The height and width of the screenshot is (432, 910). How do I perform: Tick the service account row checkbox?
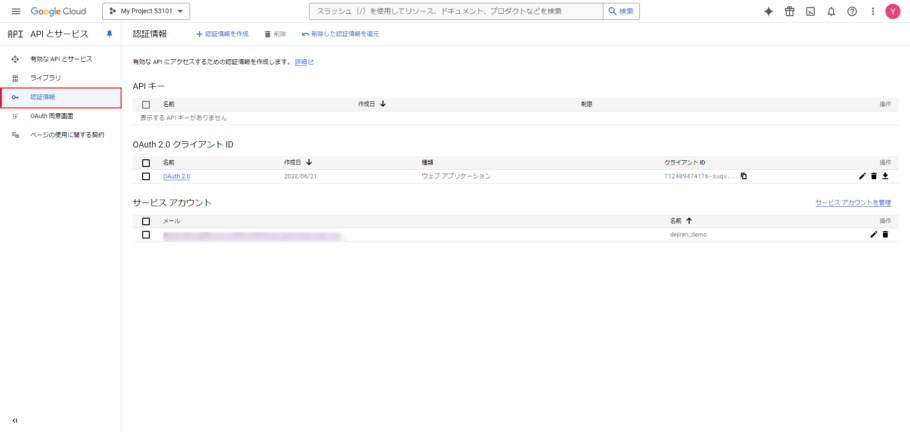[146, 234]
